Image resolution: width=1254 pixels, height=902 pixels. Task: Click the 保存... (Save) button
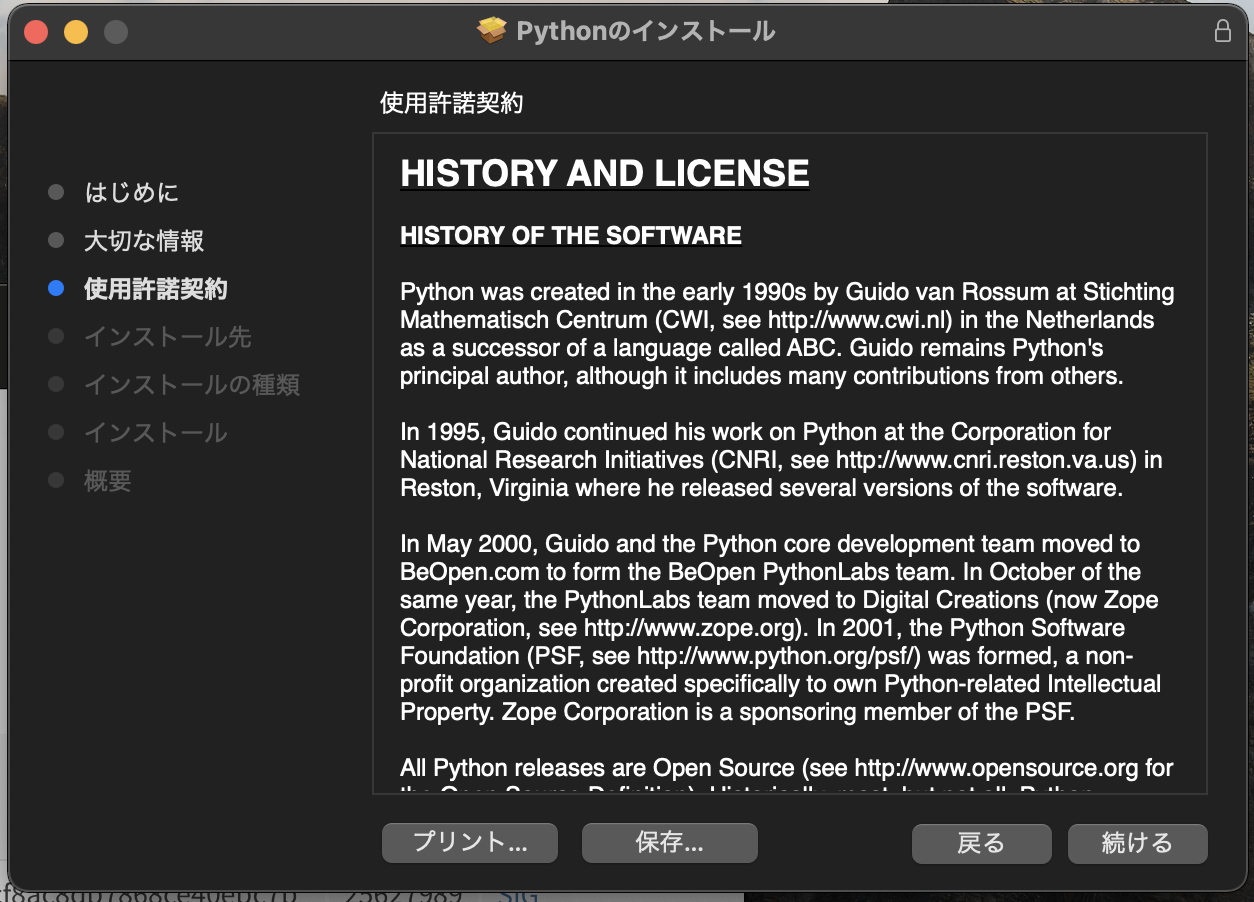coord(669,843)
